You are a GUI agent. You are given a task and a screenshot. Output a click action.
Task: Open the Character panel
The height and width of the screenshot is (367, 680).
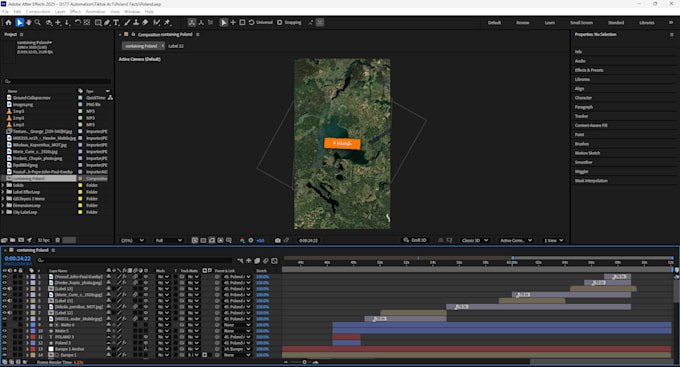point(583,98)
